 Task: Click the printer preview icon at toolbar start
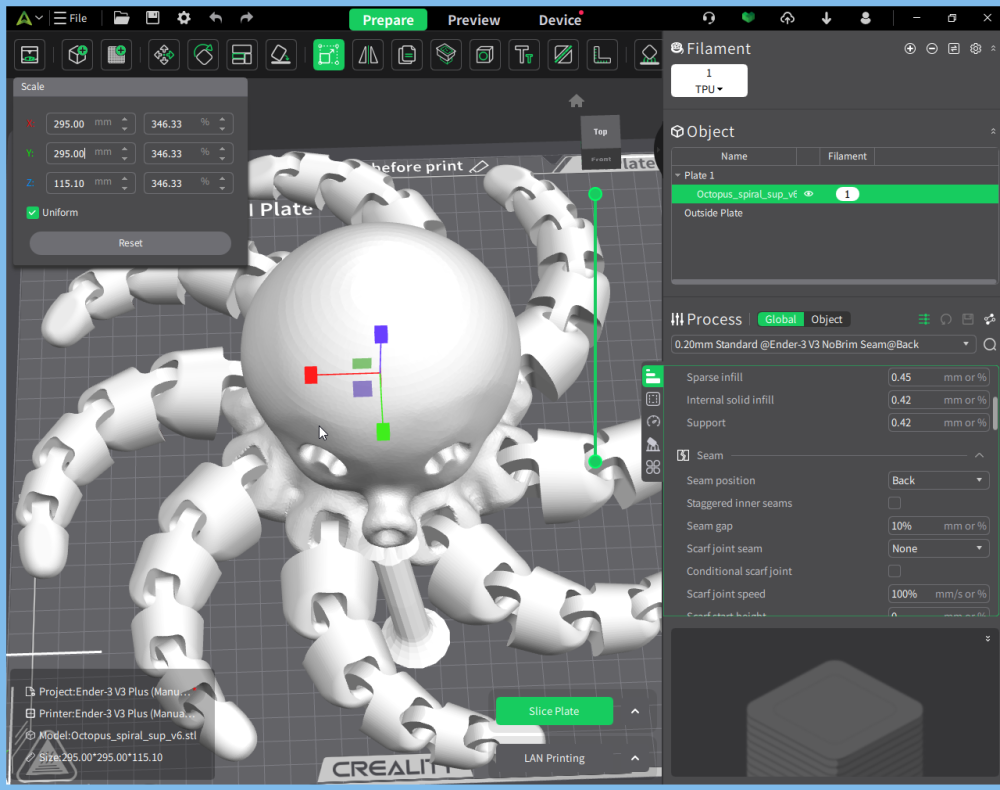coord(29,55)
